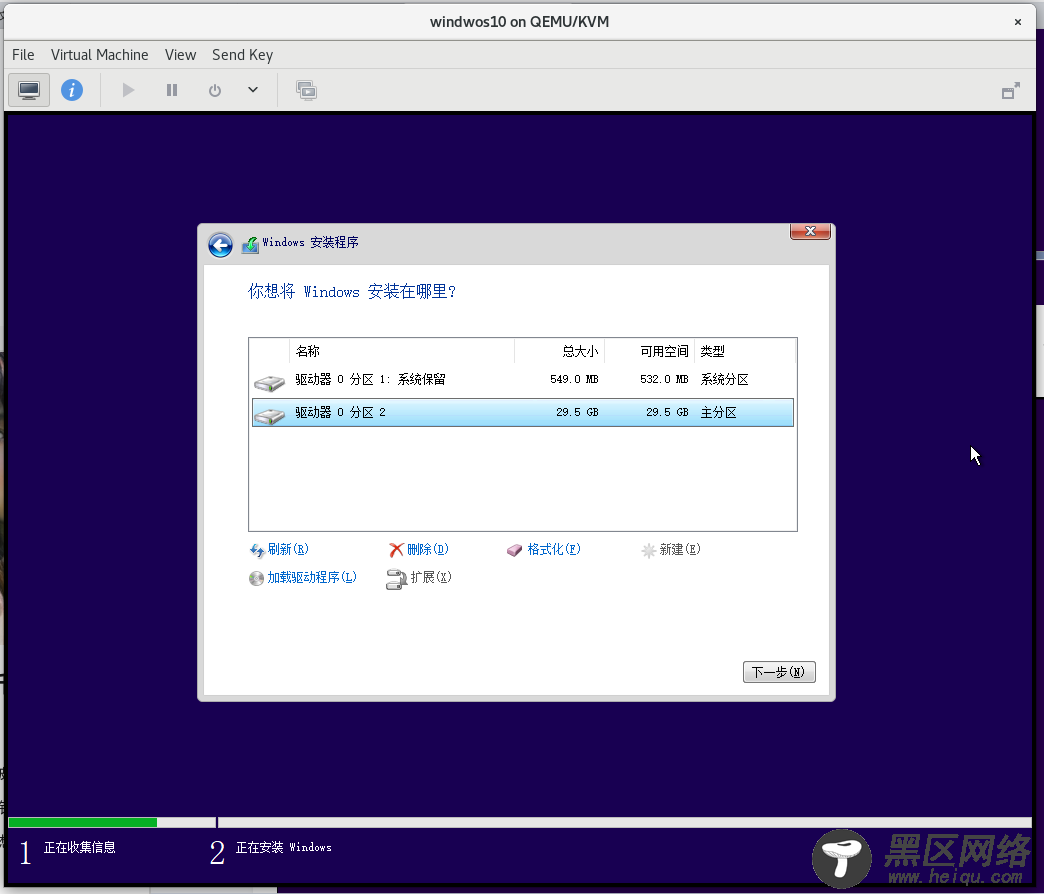Open virtual hardware details info button
The width and height of the screenshot is (1044, 894).
coord(72,90)
